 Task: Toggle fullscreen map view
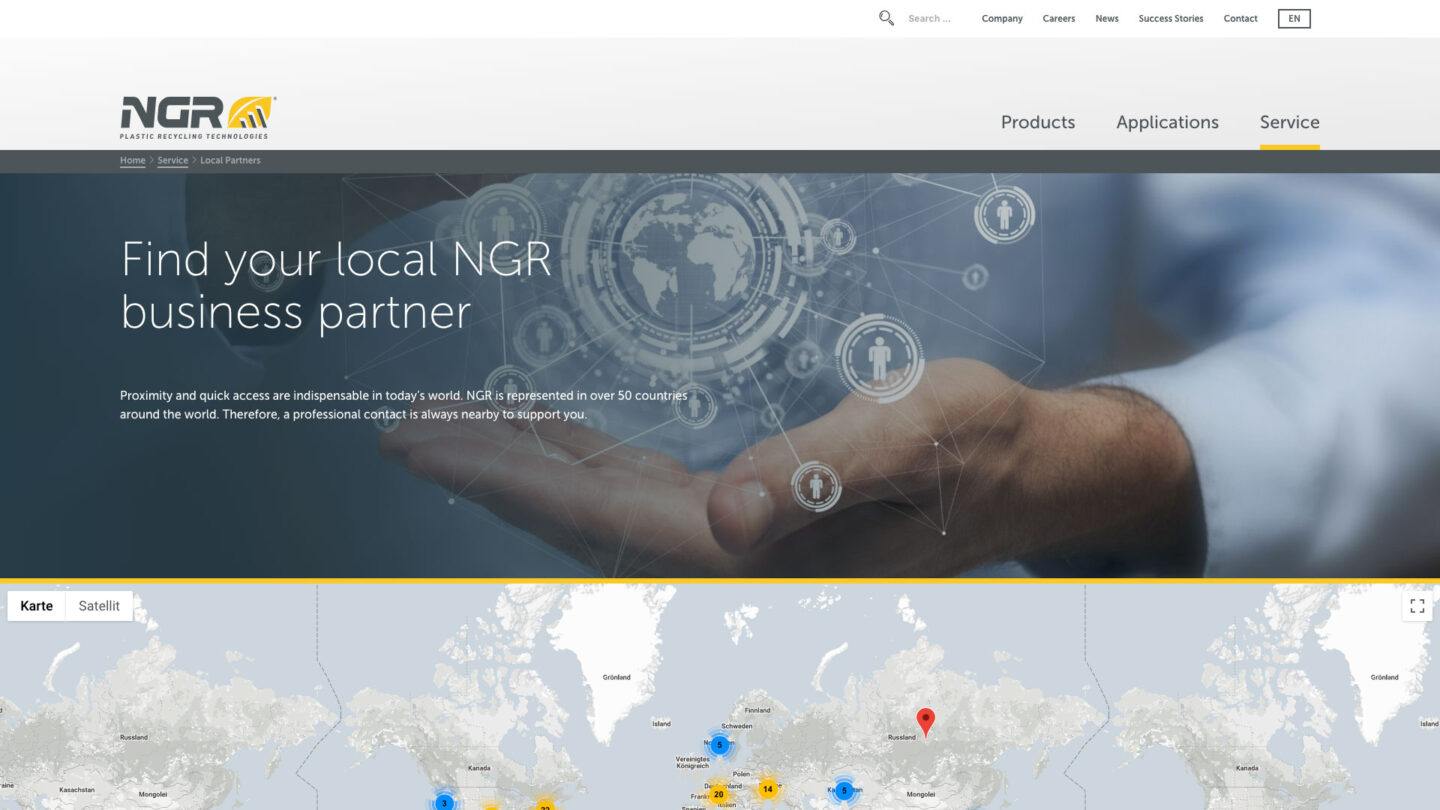tap(1417, 606)
